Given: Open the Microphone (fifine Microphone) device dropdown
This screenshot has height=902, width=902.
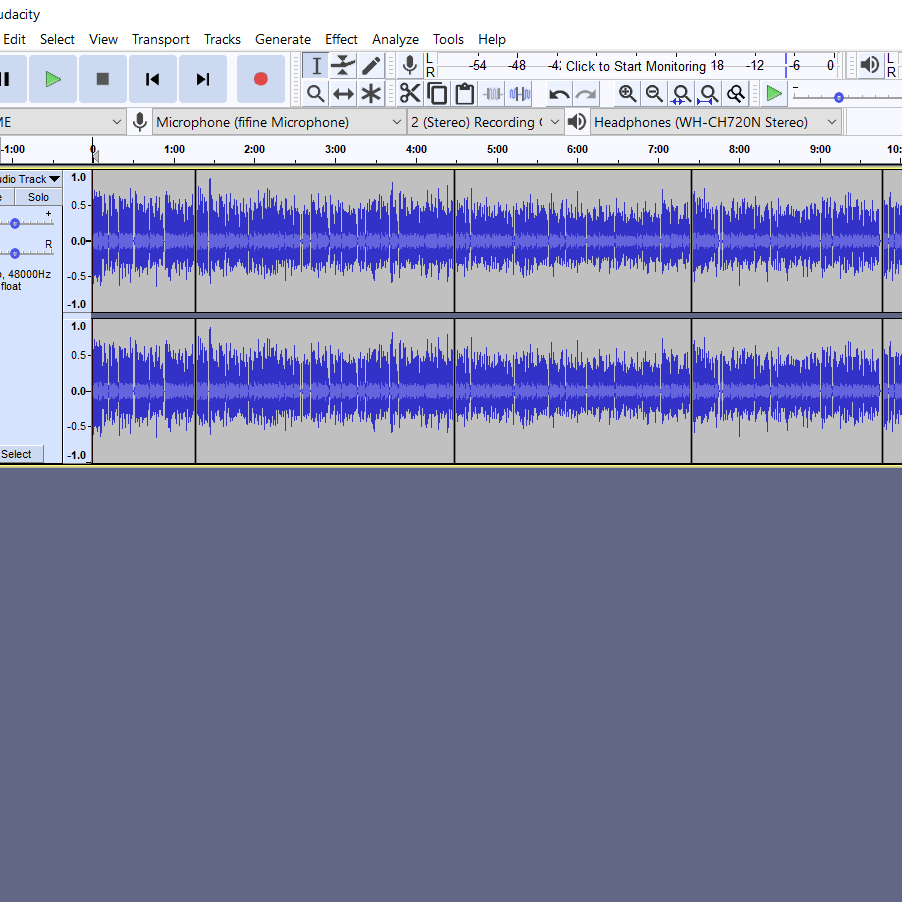Looking at the screenshot, I should tap(278, 122).
